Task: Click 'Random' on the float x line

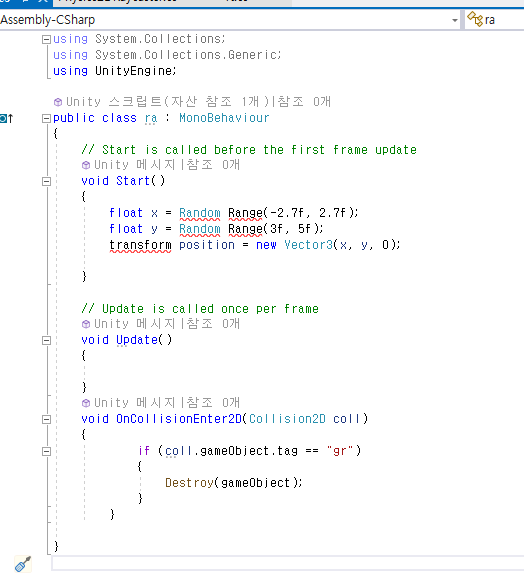Action: tap(200, 213)
